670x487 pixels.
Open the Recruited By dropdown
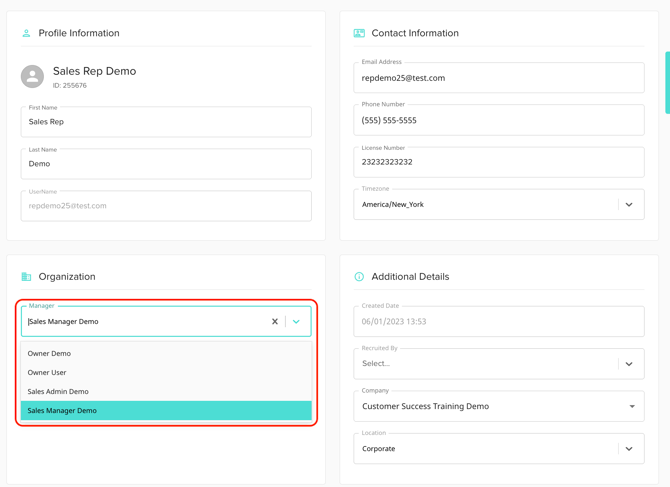click(629, 364)
